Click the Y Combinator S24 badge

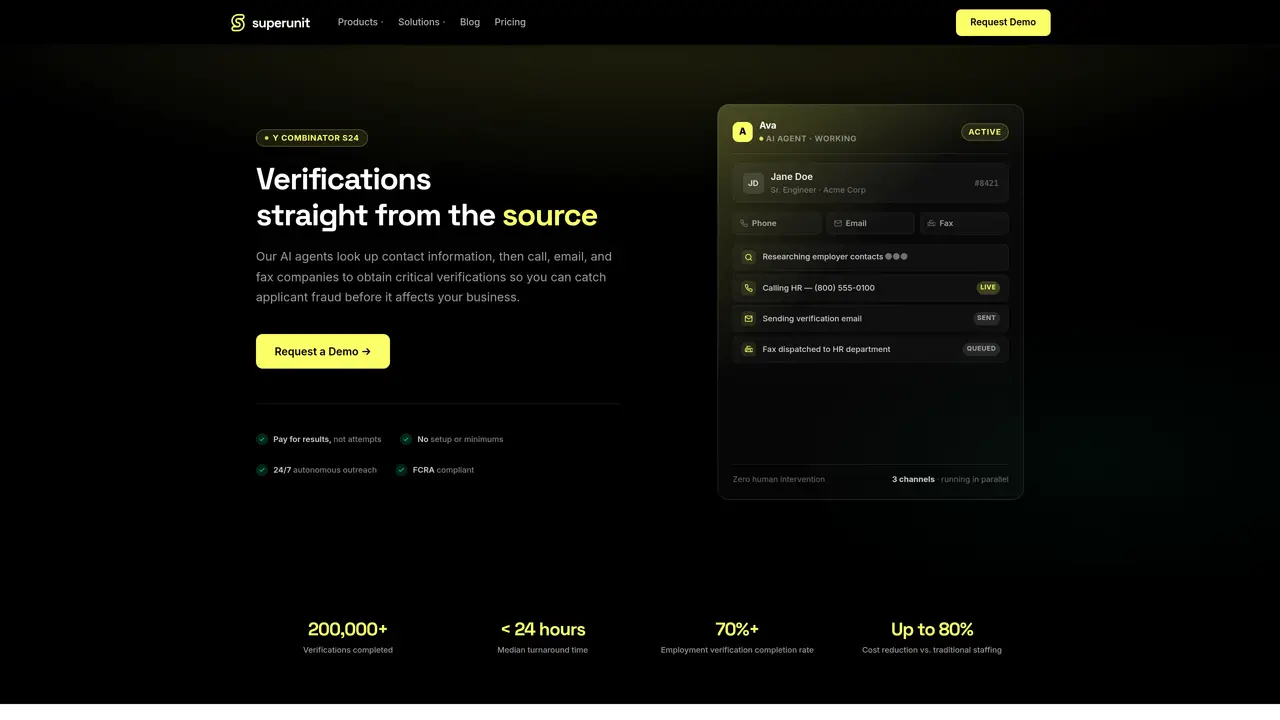click(x=312, y=138)
